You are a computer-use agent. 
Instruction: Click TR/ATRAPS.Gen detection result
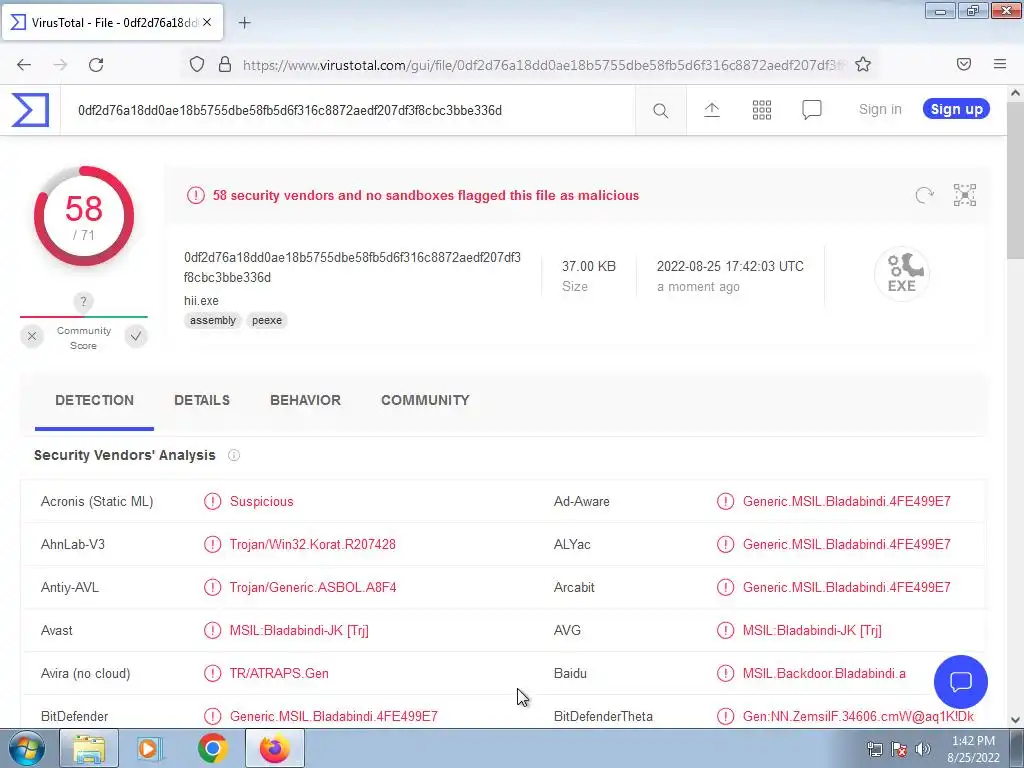click(279, 673)
